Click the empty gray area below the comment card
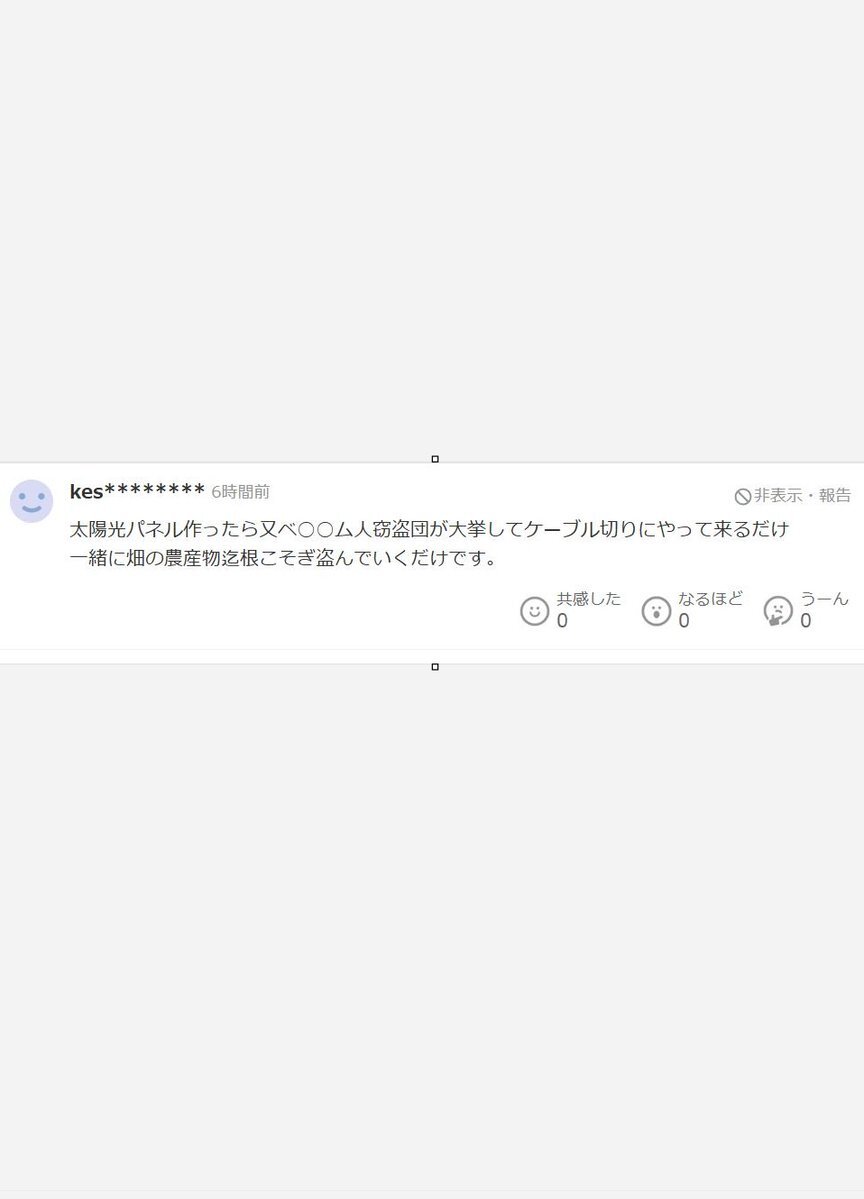 (432, 933)
